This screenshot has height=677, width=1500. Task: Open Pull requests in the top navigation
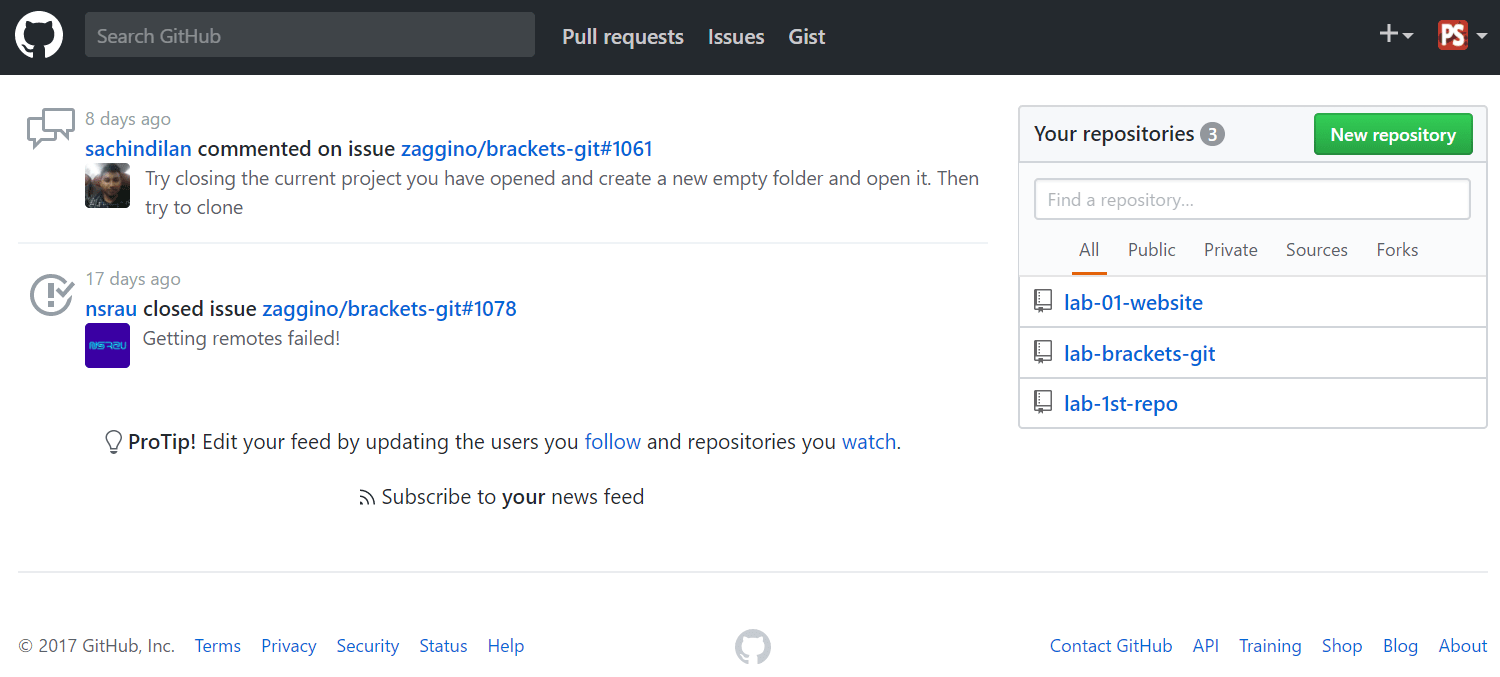point(623,37)
